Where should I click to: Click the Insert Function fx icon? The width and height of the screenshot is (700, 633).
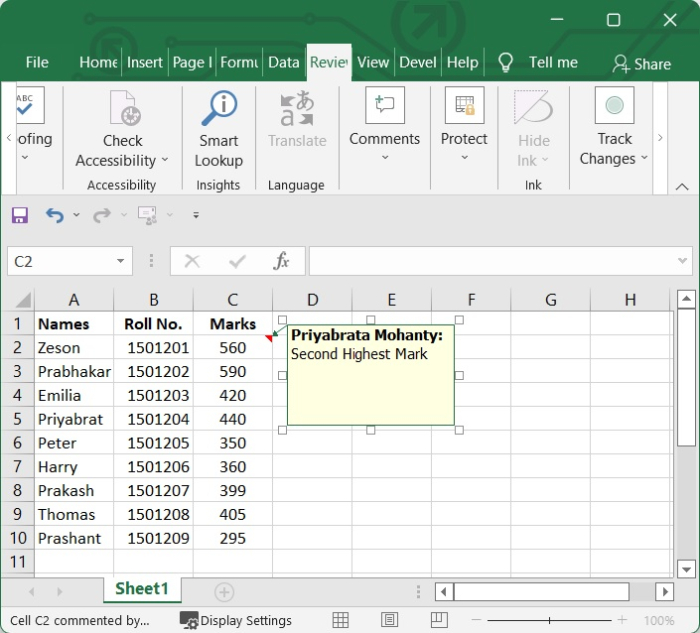click(282, 261)
